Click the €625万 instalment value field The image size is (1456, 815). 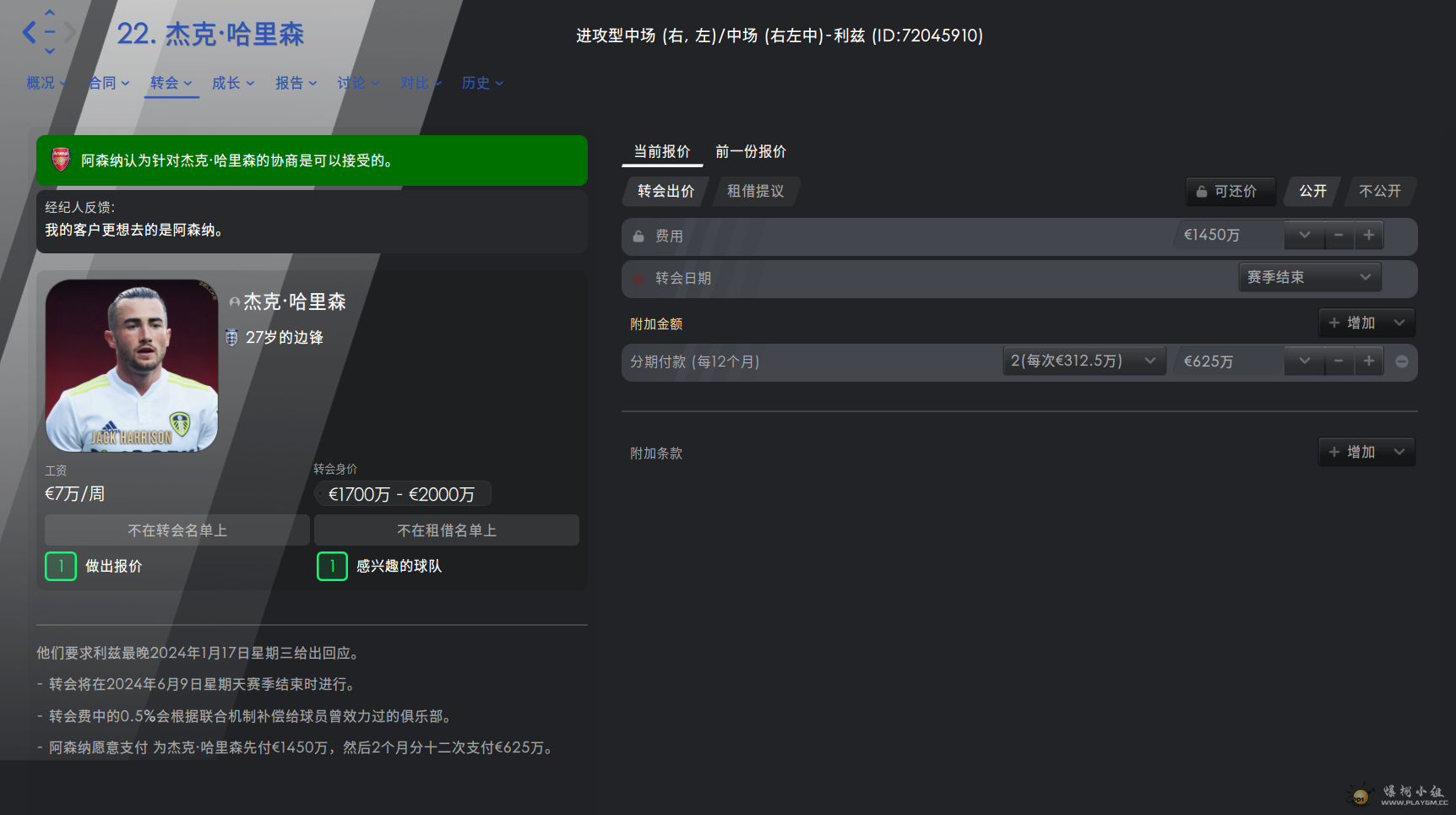(1229, 361)
